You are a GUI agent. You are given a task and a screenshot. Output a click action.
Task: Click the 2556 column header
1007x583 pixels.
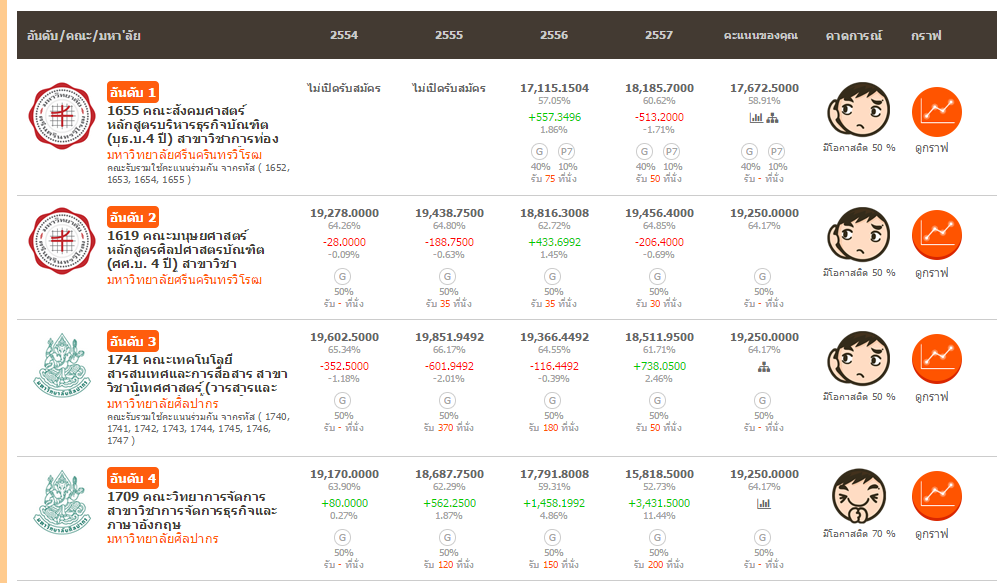(x=554, y=35)
